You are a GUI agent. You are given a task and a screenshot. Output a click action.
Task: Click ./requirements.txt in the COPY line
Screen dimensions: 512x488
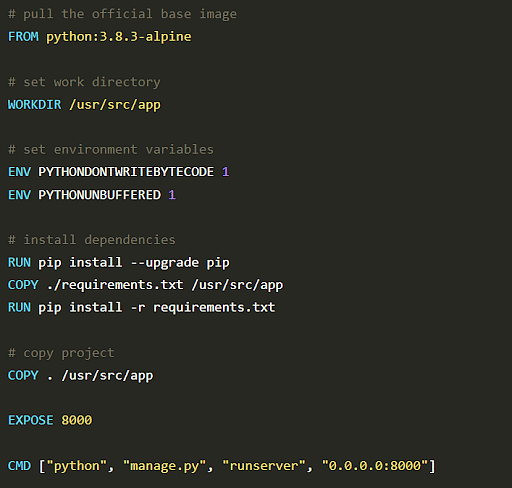pyautogui.click(x=115, y=285)
